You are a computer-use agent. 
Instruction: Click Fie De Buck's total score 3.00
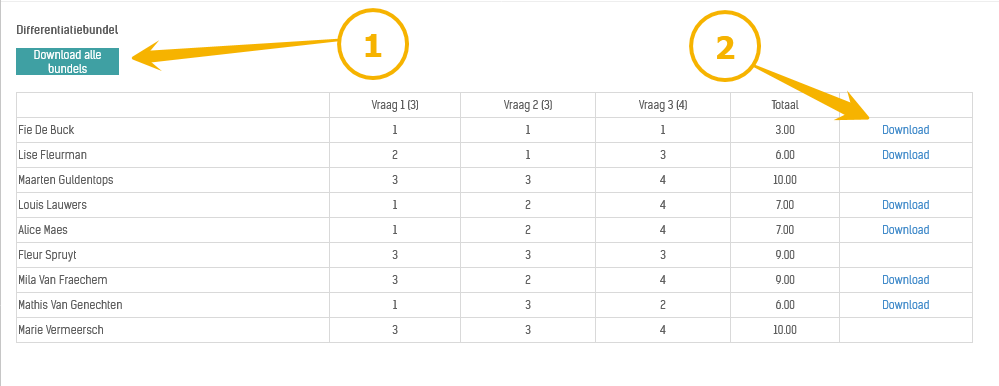pyautogui.click(x=785, y=130)
